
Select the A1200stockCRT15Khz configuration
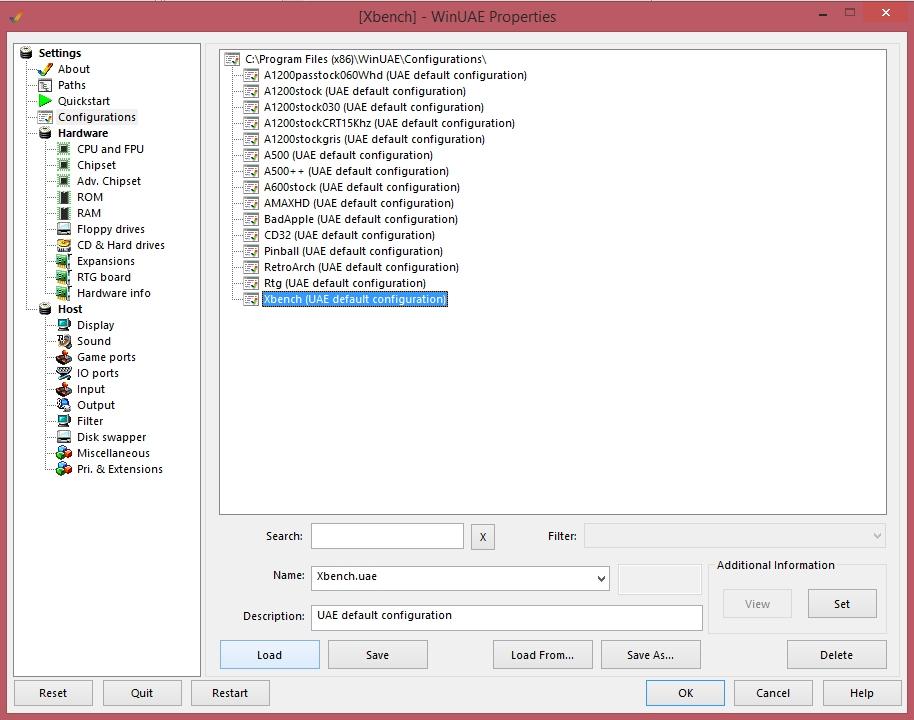389,124
